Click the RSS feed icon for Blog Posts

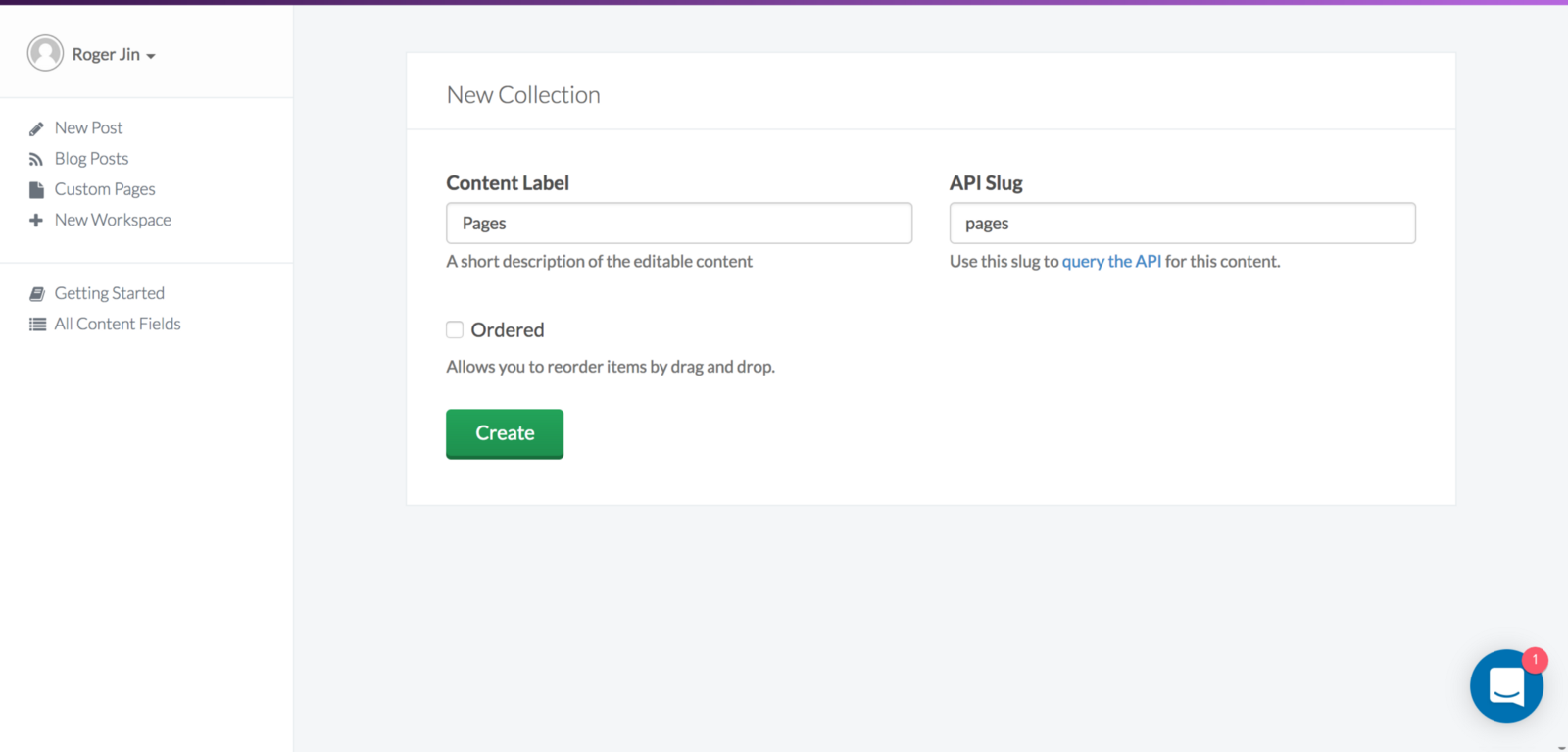click(36, 159)
